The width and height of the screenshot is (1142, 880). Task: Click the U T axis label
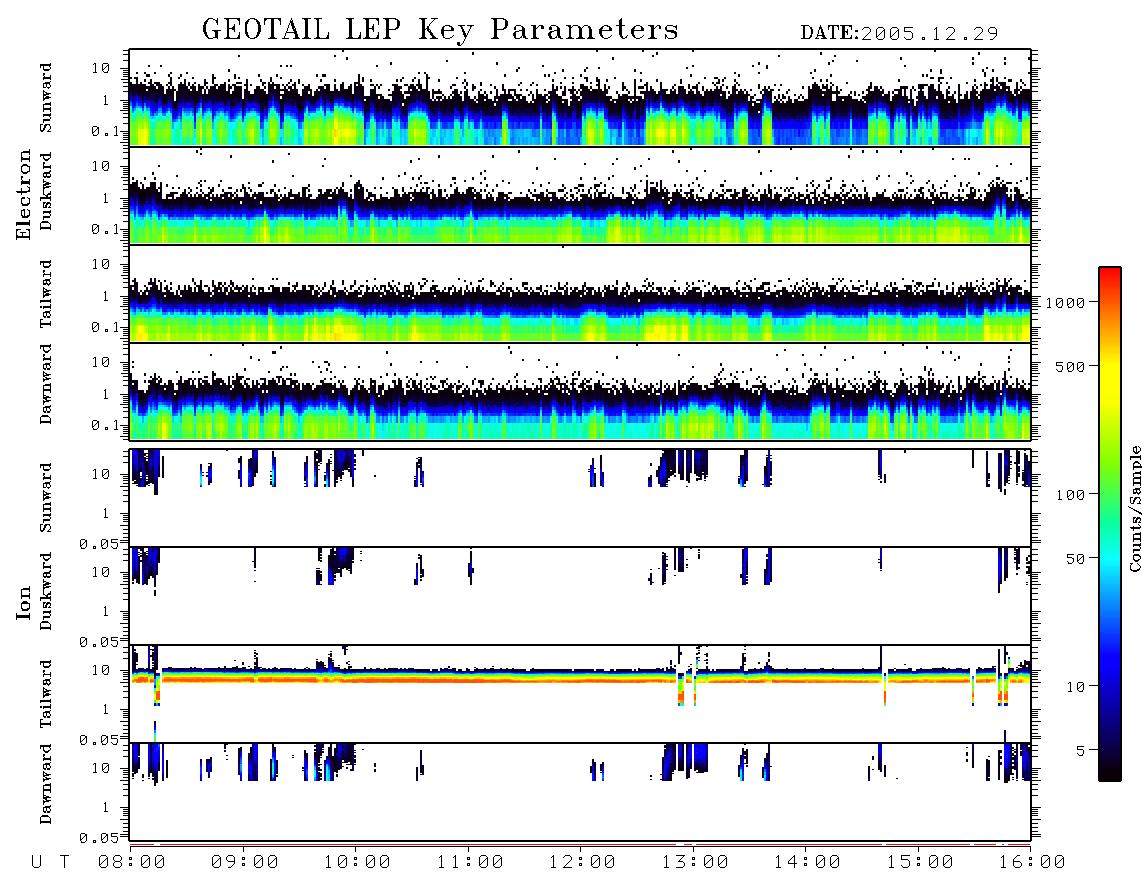(51, 862)
